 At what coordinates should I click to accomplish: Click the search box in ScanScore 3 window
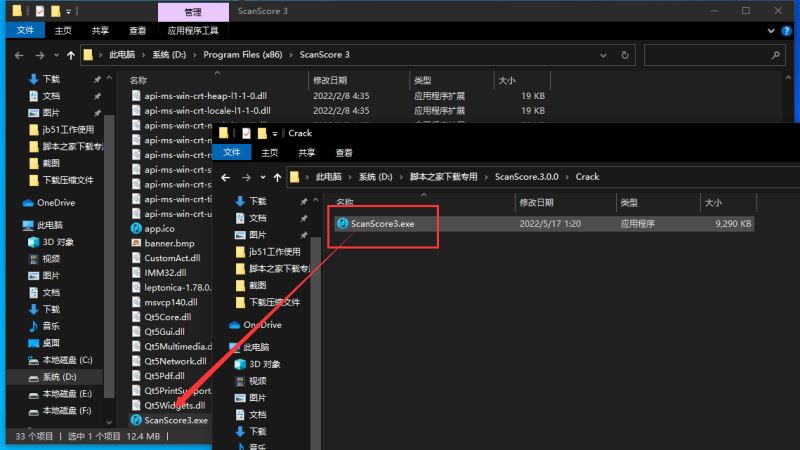[x=714, y=55]
